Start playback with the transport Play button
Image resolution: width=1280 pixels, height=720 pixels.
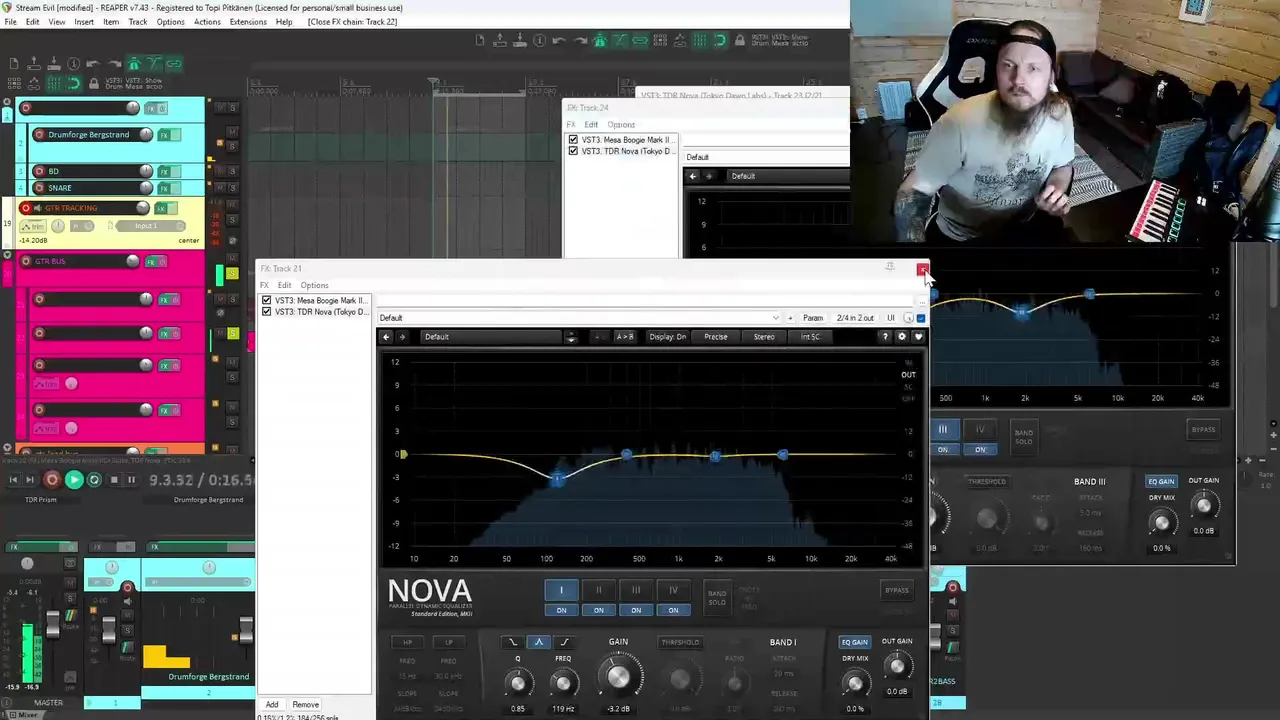click(74, 480)
